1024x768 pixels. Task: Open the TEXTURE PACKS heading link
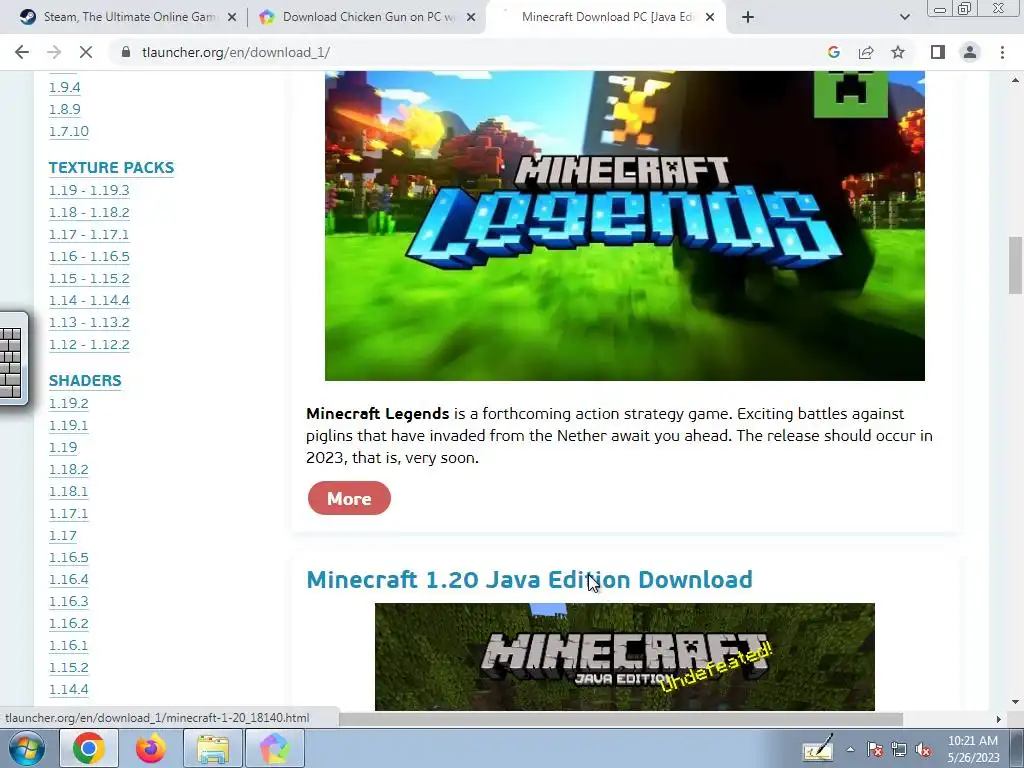click(111, 168)
